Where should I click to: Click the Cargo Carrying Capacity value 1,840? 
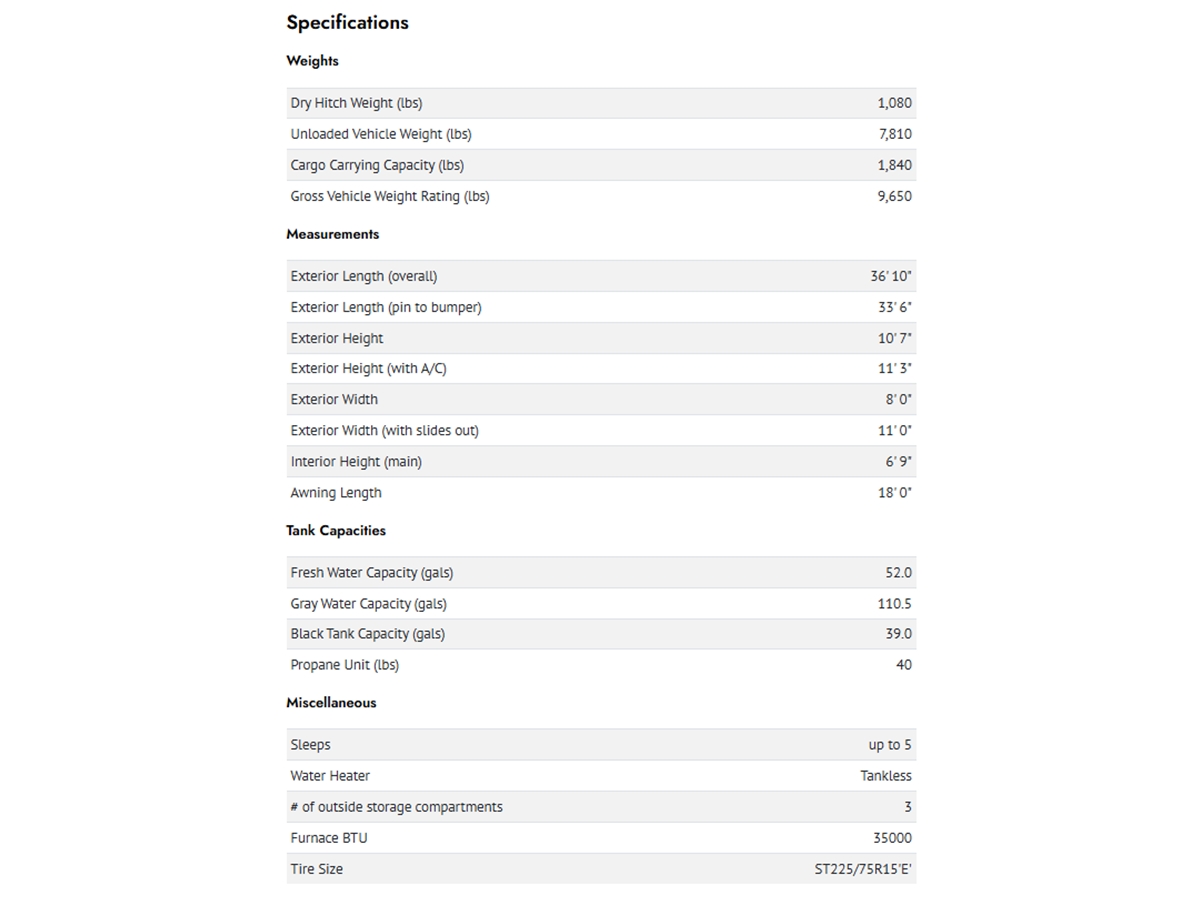point(894,165)
